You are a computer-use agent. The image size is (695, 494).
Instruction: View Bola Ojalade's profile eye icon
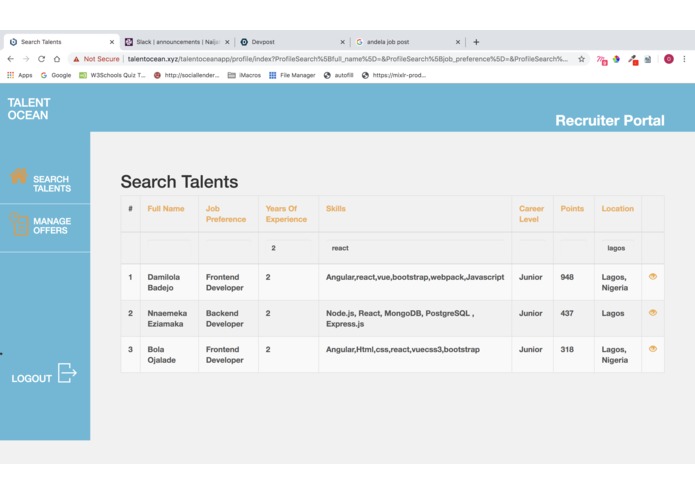652,349
